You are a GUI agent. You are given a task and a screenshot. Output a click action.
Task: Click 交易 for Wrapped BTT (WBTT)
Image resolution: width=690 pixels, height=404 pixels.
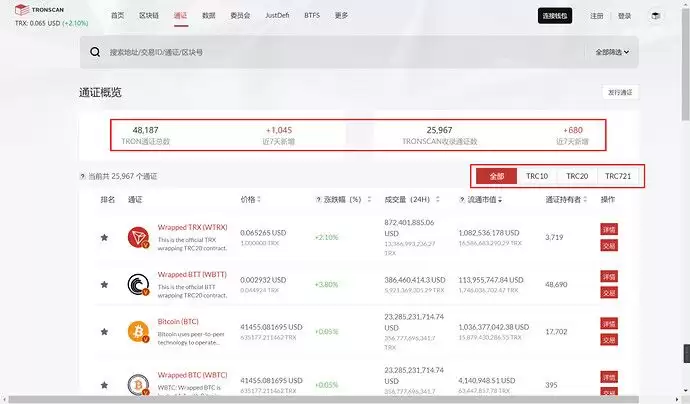609,293
